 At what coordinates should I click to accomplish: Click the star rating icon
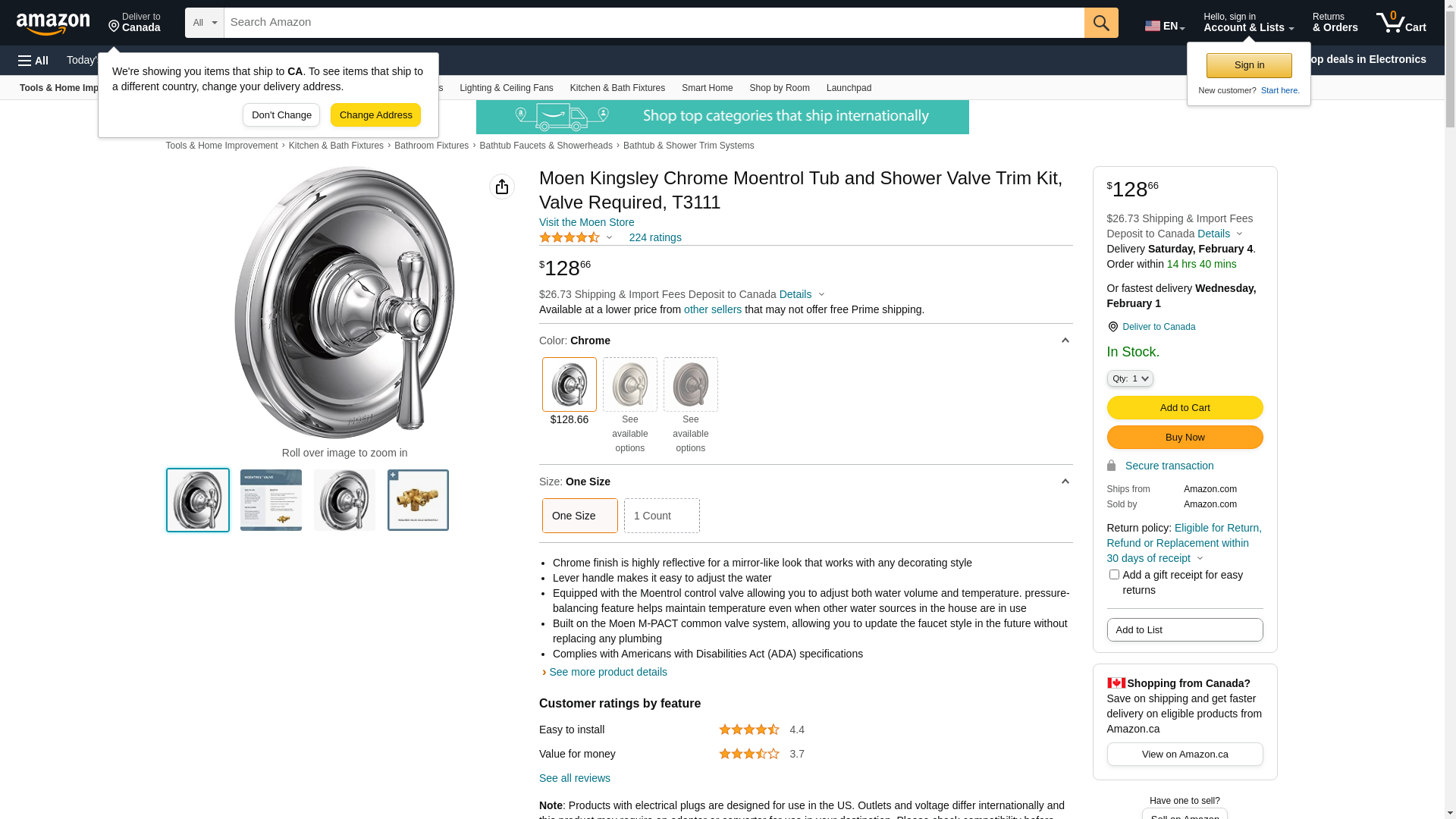click(x=570, y=237)
